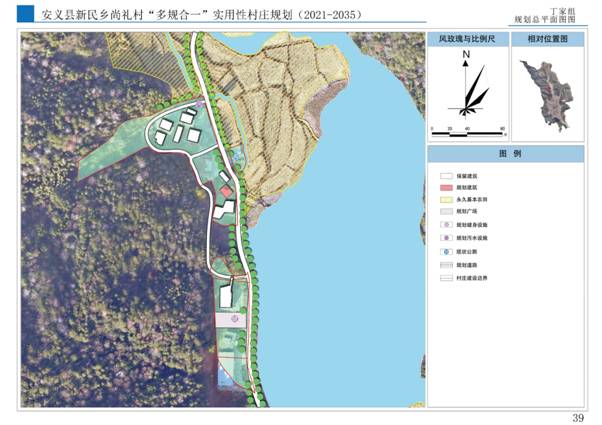Viewport: 602px width, 425px height.
Task: Click the blue square beside the title
Action: coord(25,14)
